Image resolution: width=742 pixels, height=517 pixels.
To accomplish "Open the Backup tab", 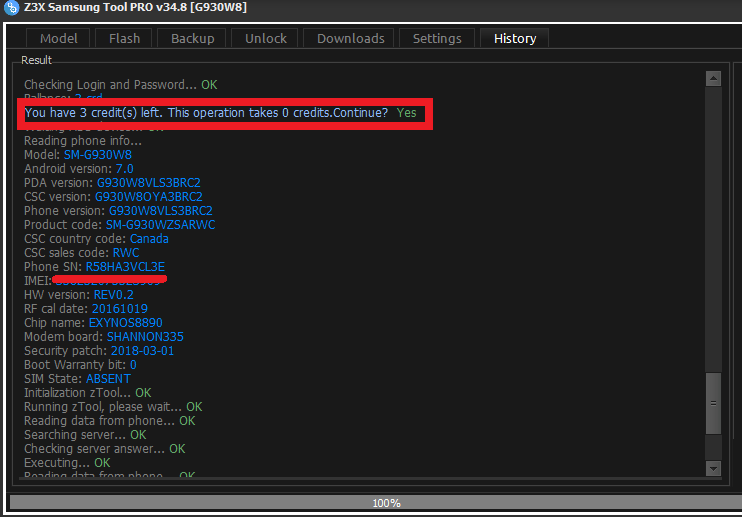I will 192,38.
